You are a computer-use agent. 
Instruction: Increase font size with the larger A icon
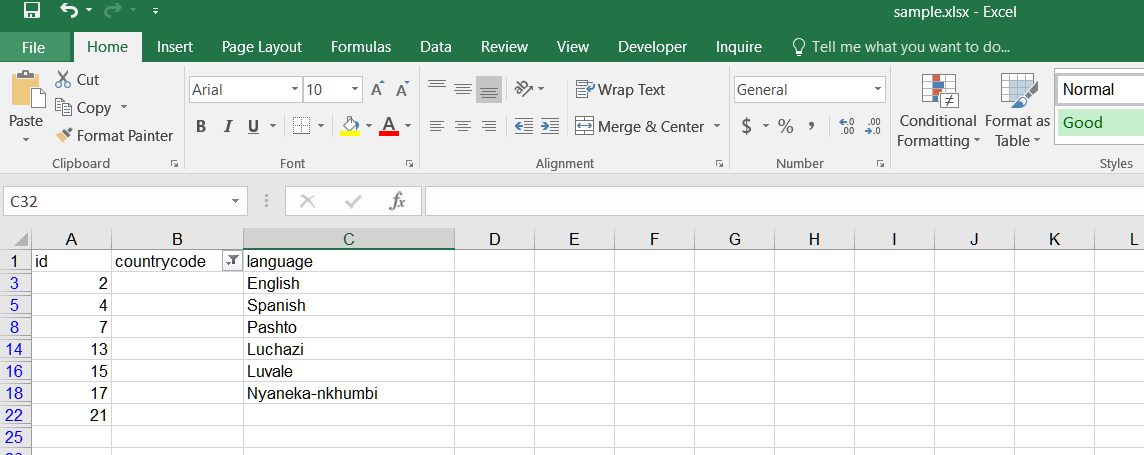click(377, 90)
